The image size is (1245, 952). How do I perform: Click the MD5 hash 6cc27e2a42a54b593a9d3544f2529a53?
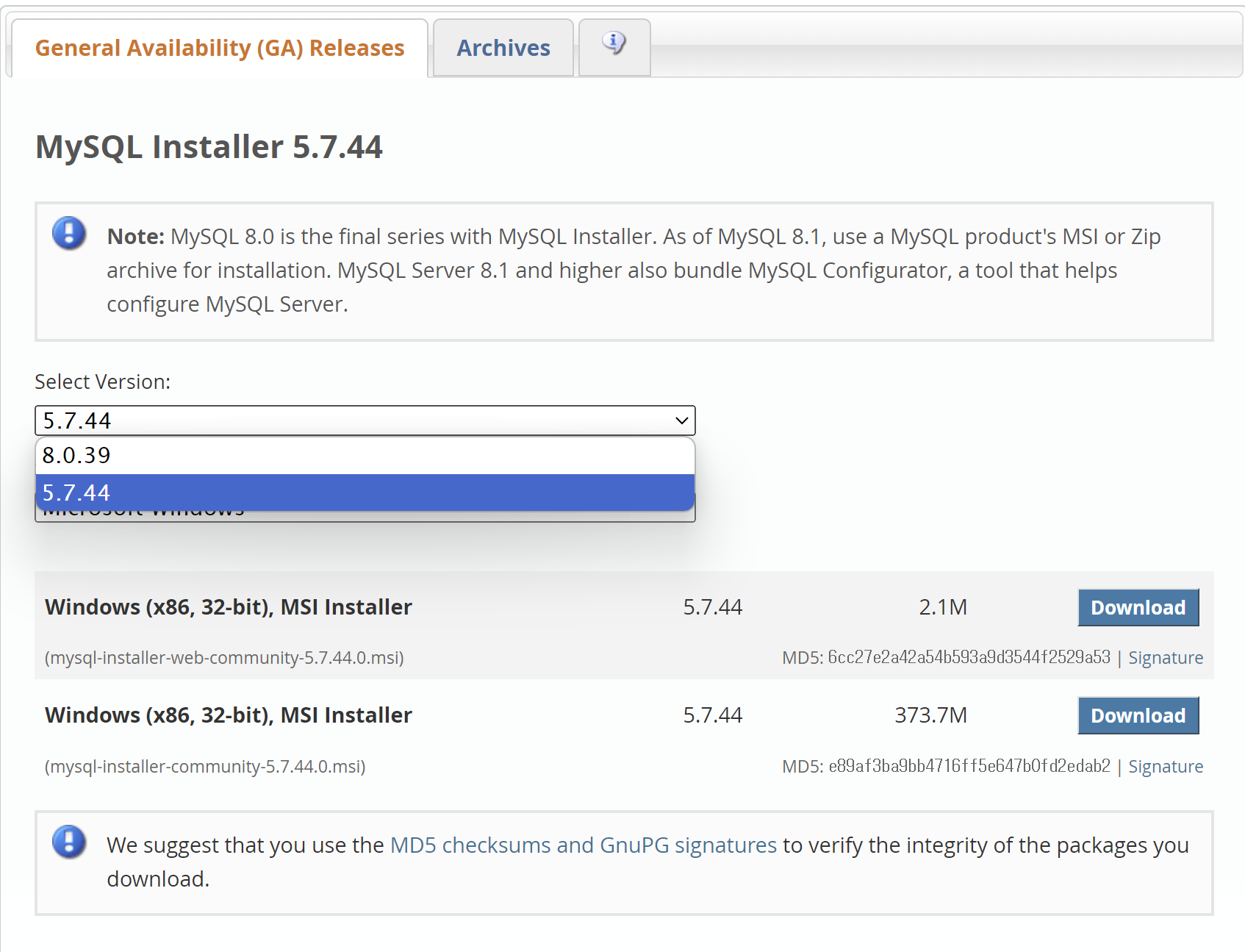969,657
